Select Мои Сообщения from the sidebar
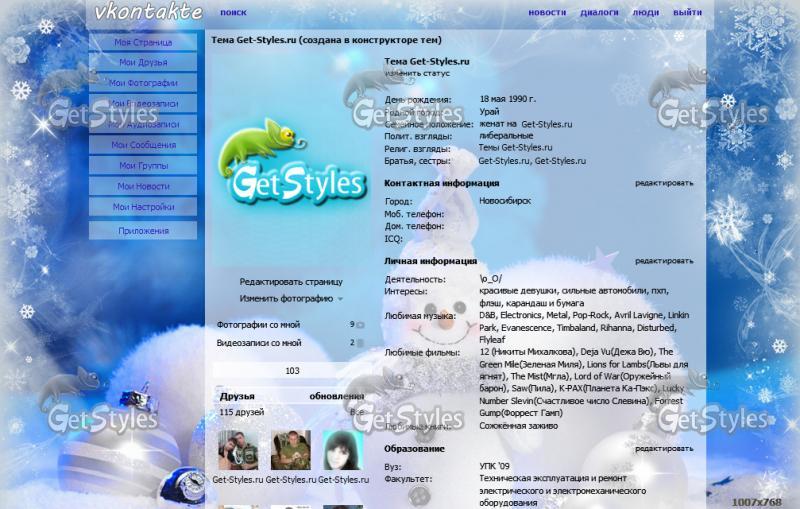Screen dimensions: 800x509 click(143, 145)
